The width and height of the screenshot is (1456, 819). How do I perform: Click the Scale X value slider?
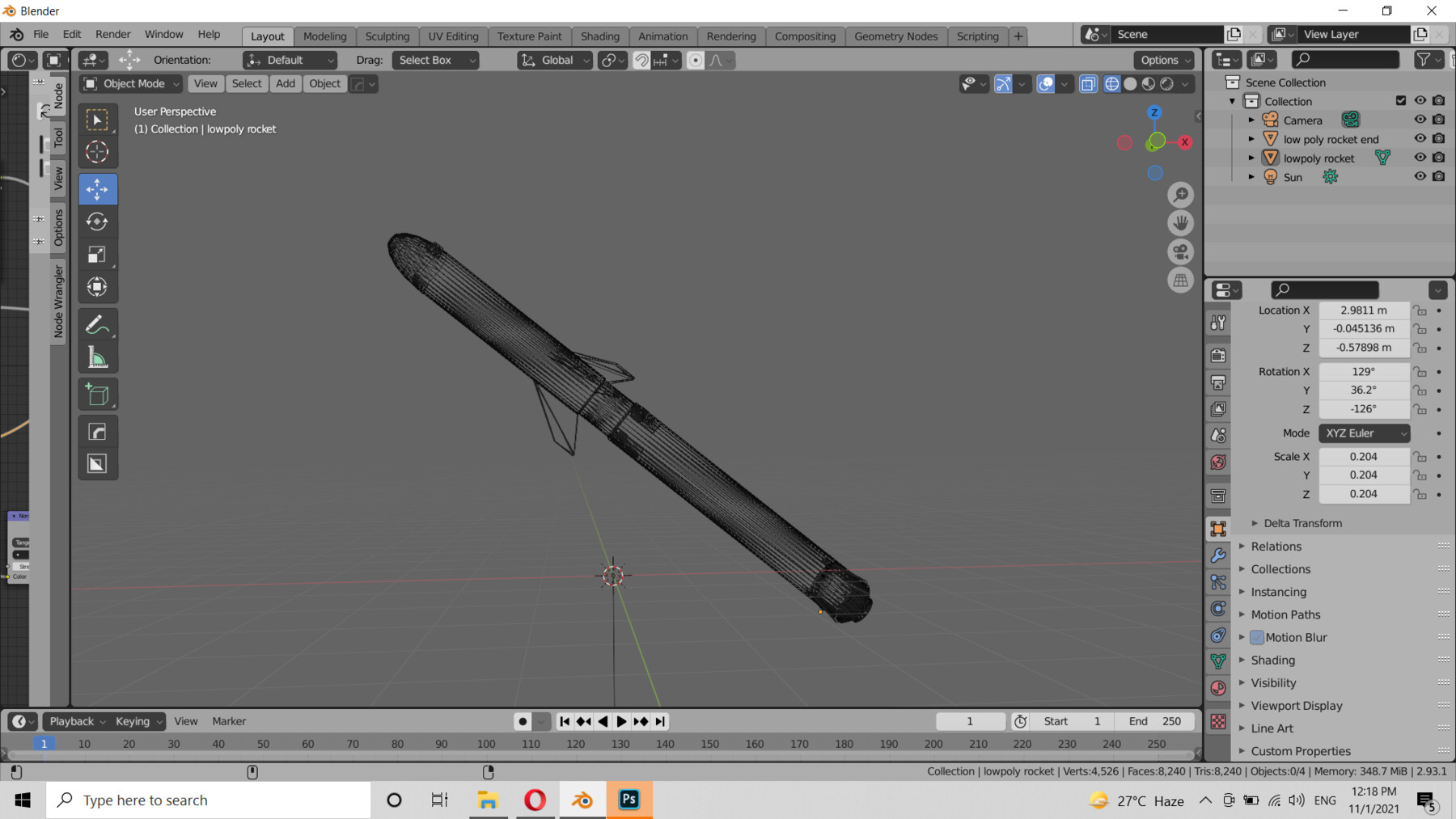1364,456
